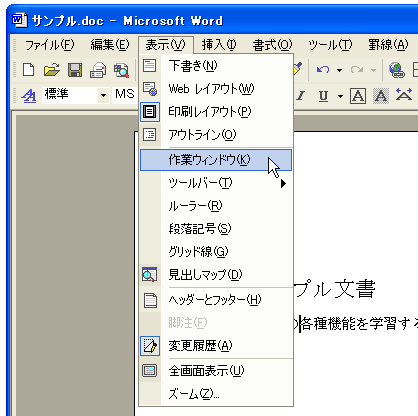The height and width of the screenshot is (416, 418).
Task: Click the 変更履歴 pencil icon
Action: pyautogui.click(x=150, y=346)
